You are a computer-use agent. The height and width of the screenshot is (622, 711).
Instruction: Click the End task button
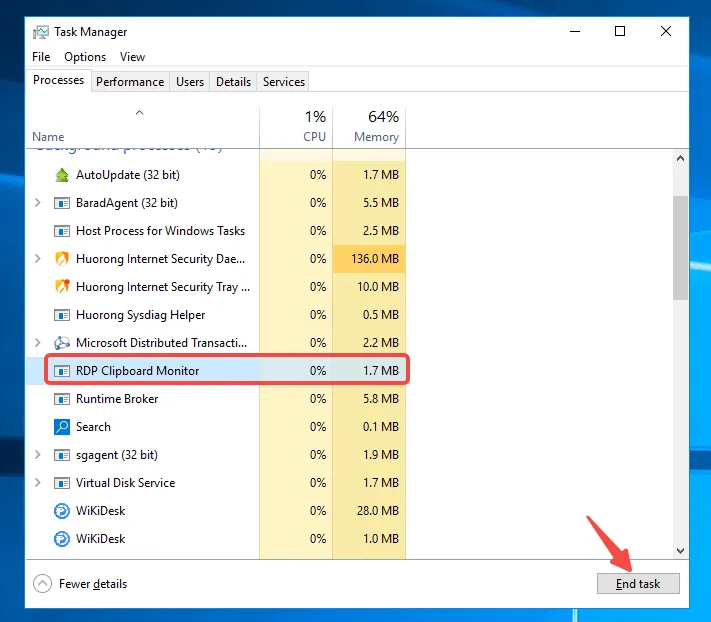click(638, 584)
